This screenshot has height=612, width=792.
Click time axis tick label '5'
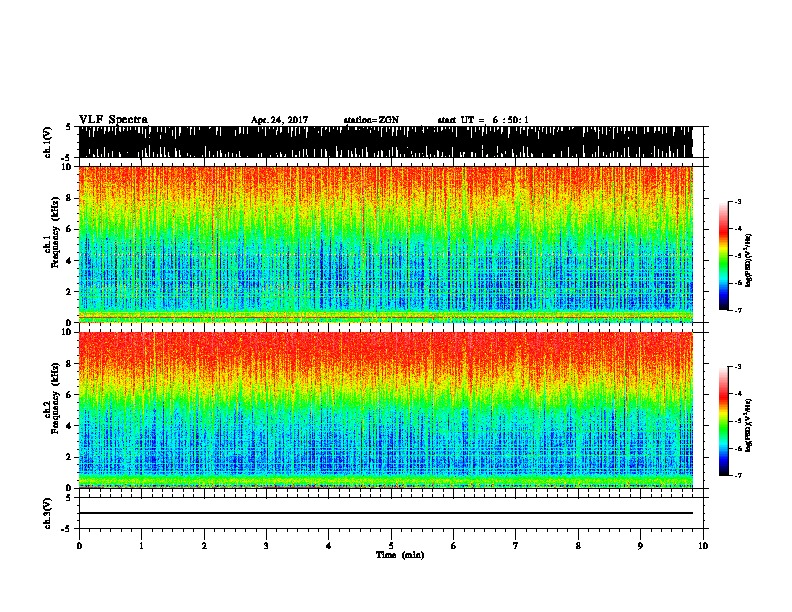391,546
